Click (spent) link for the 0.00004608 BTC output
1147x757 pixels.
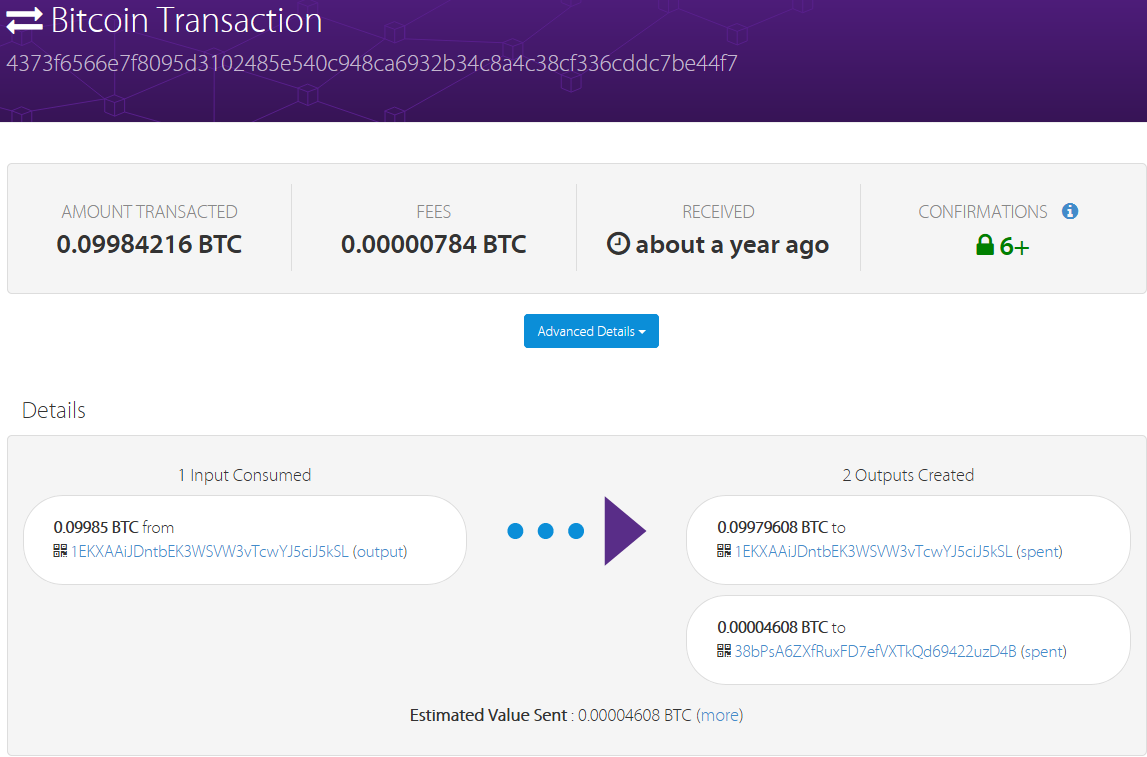coord(1043,651)
